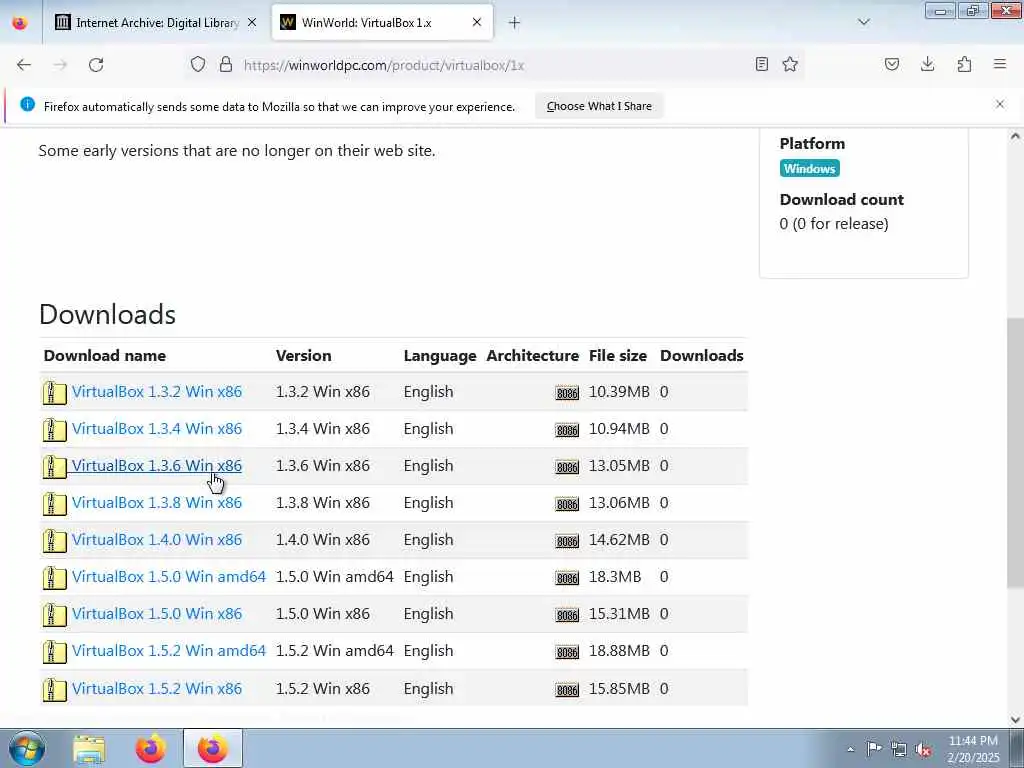This screenshot has width=1024, height=768.
Task: Click the muted speaker tray icon
Action: (923, 749)
